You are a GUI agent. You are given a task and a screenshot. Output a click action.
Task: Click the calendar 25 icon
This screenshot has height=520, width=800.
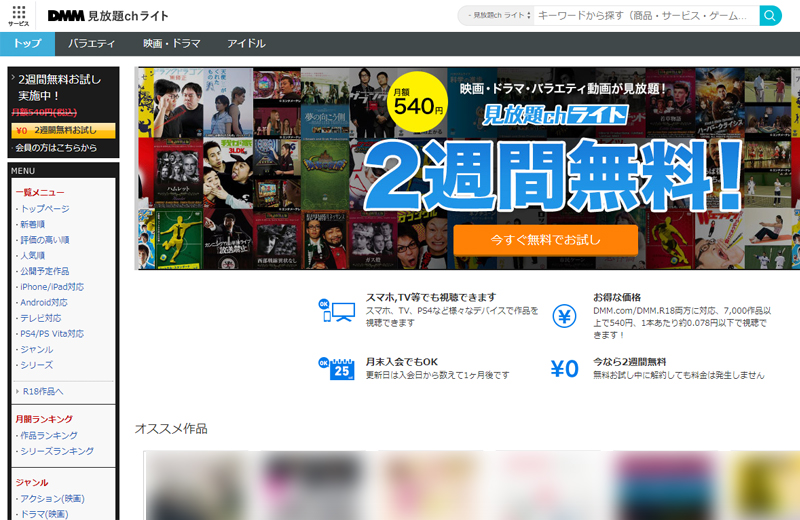click(x=337, y=368)
